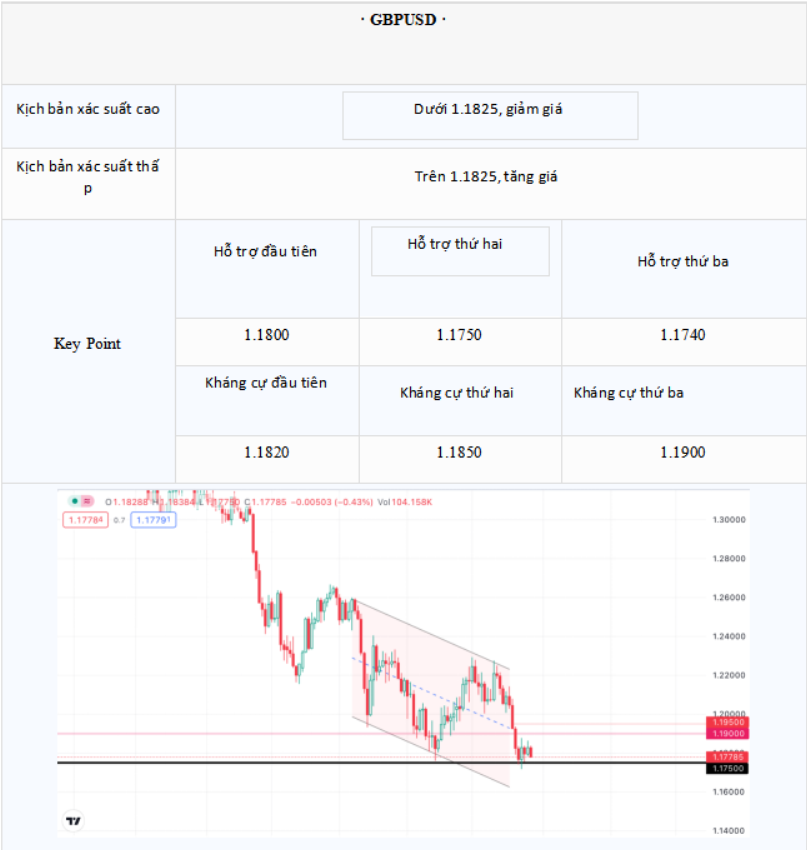Select the 1.19000 pink price label
The height and width of the screenshot is (850, 807).
click(727, 733)
